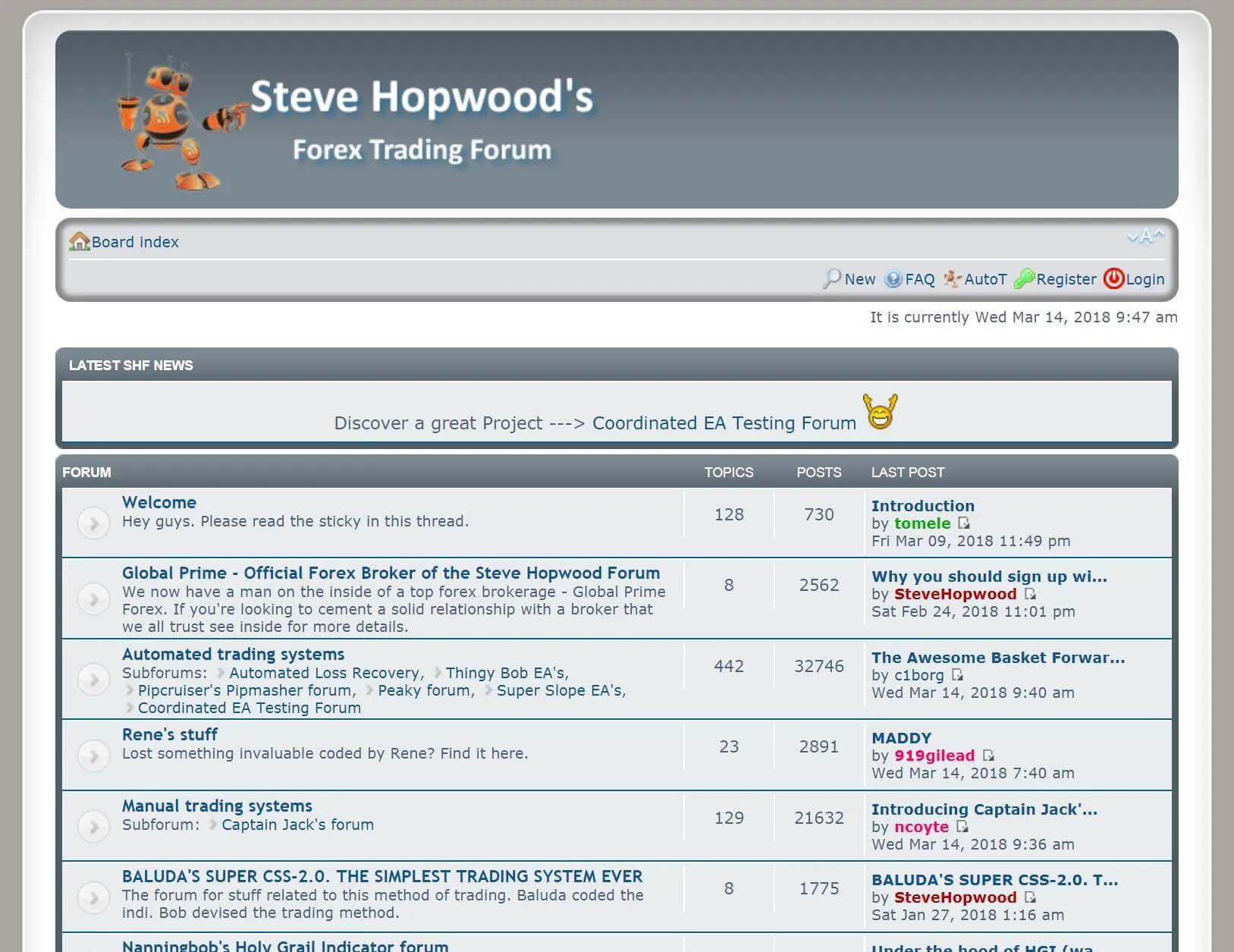
Task: Open the Peaky forum subforum
Action: pos(424,690)
